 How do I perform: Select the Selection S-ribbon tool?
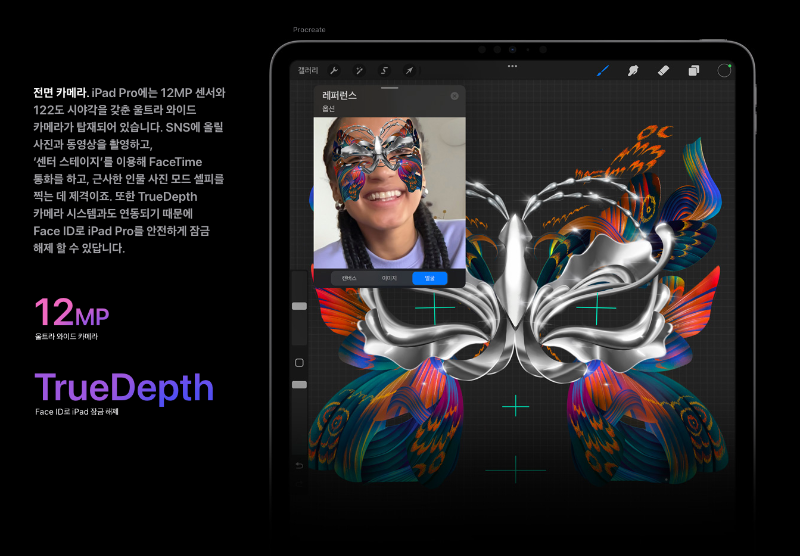384,70
